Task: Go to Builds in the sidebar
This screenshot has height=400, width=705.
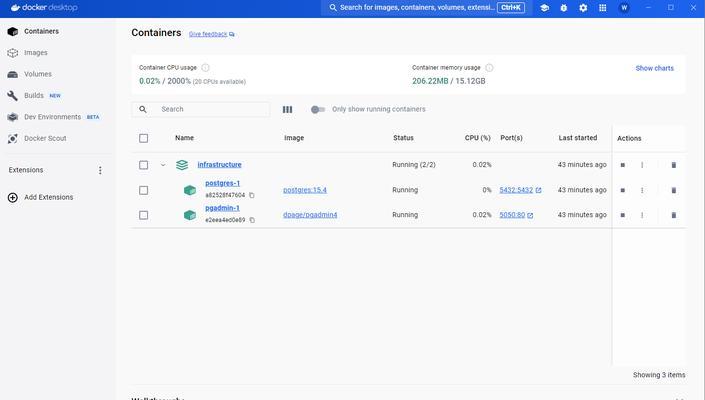Action: [34, 95]
